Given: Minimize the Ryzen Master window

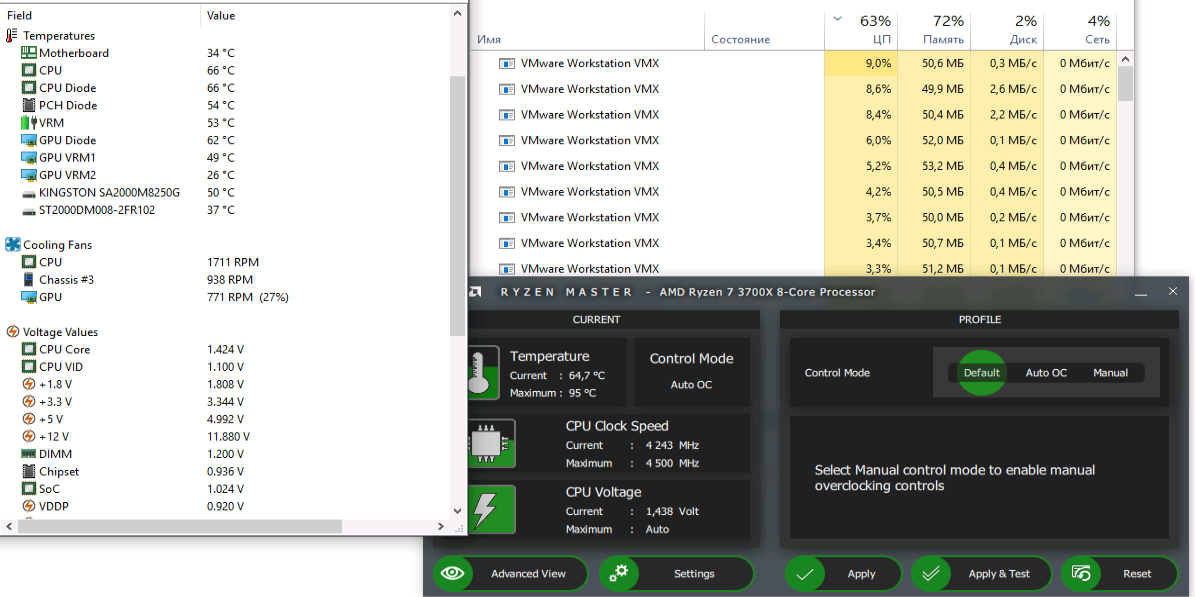Looking at the screenshot, I should (1141, 292).
